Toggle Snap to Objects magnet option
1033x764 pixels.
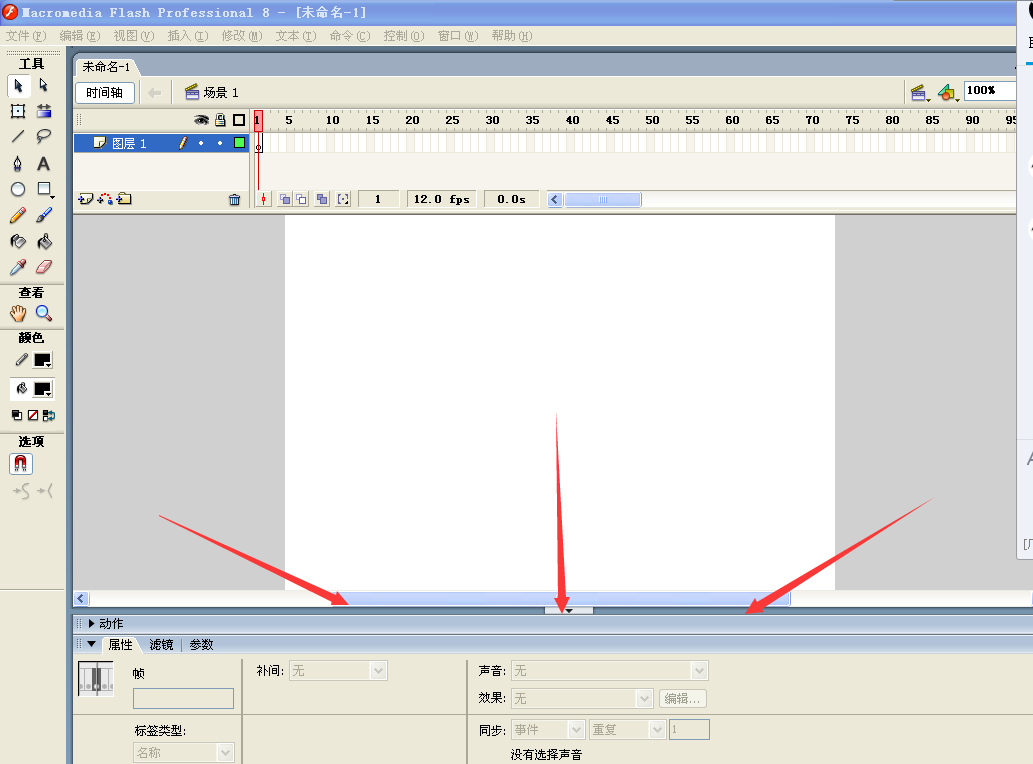pos(21,464)
